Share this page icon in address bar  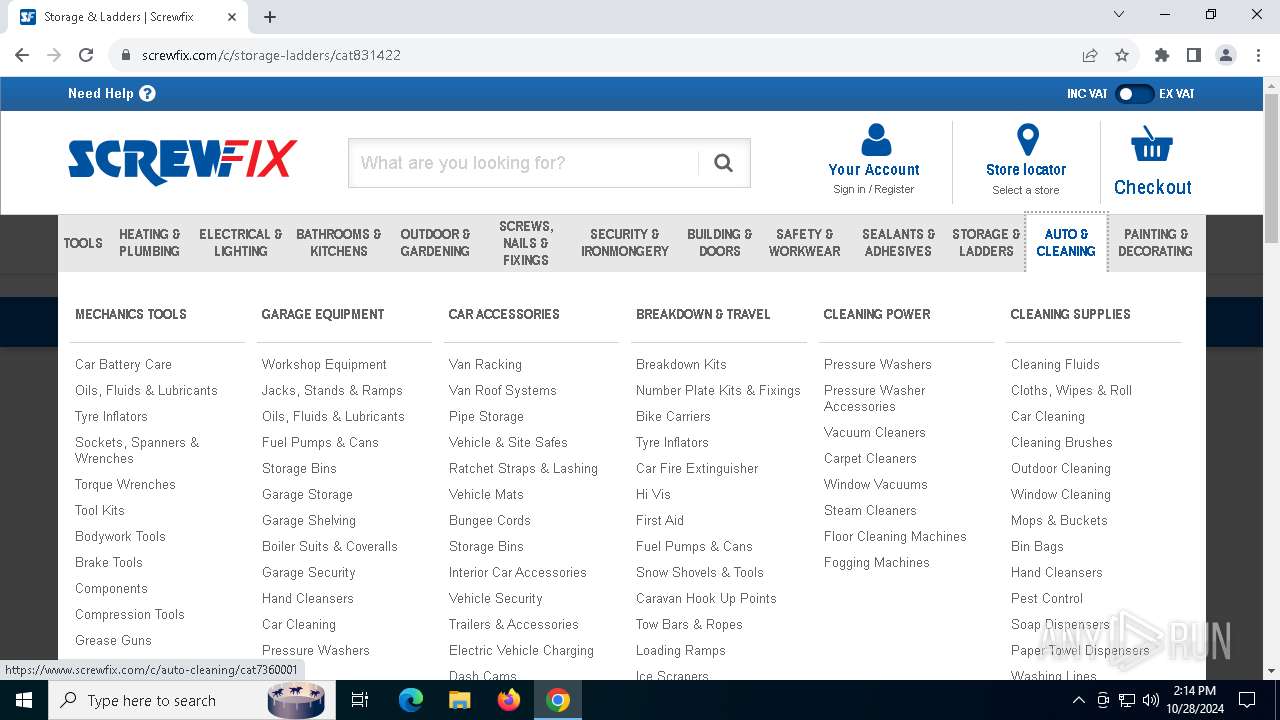coord(1090,55)
